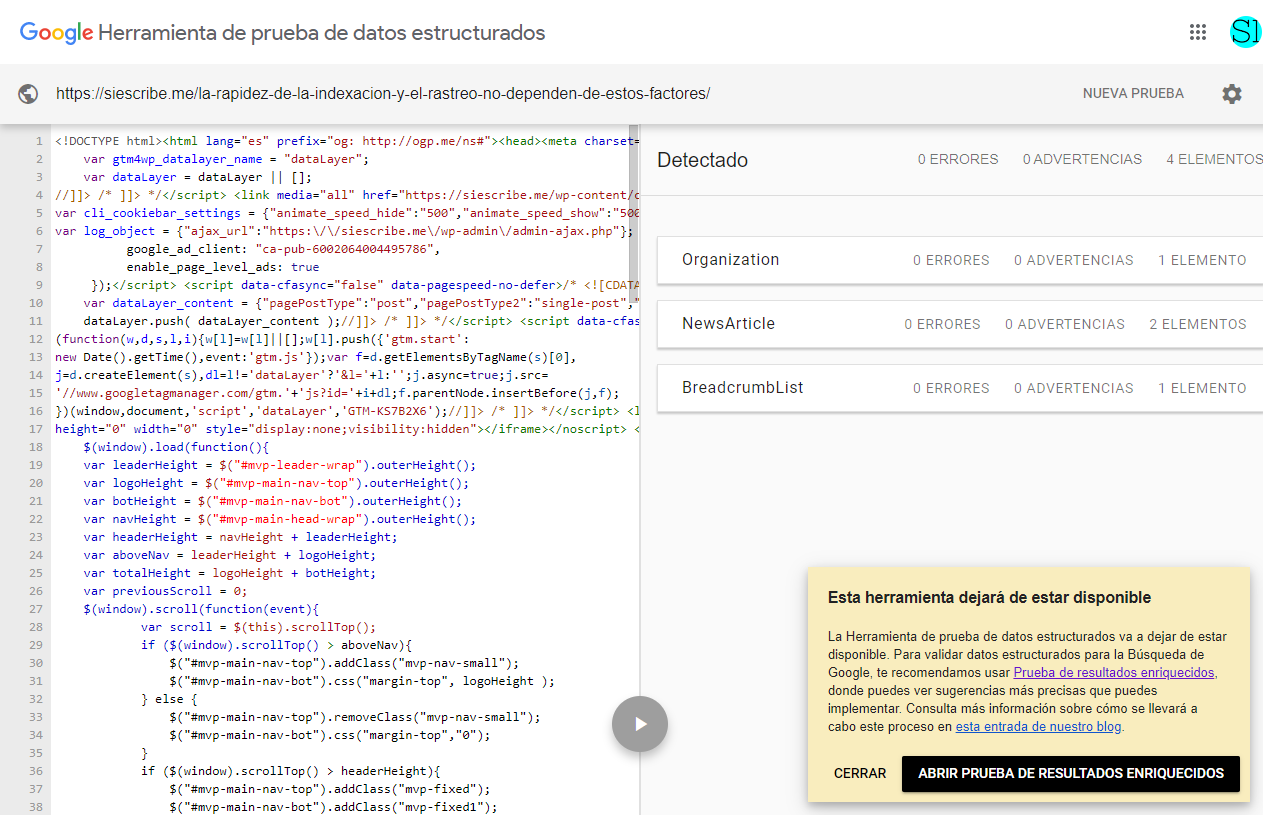Click line number 38 in the code gutter
The width and height of the screenshot is (1263, 815).
pyautogui.click(x=36, y=807)
